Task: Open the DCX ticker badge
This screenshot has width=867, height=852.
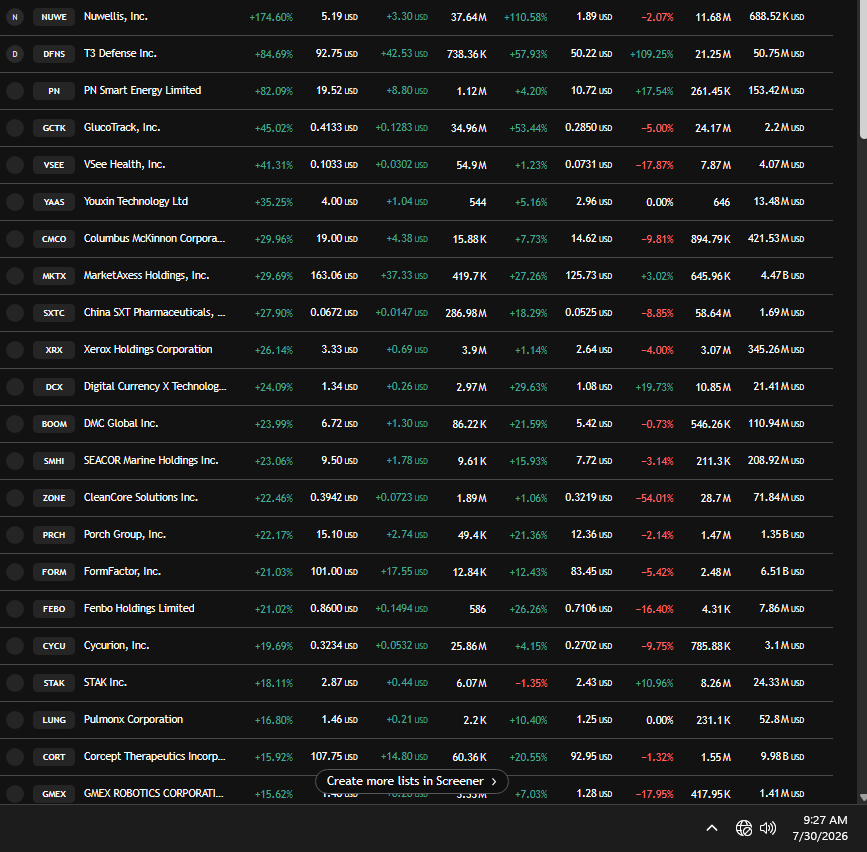Action: (54, 387)
